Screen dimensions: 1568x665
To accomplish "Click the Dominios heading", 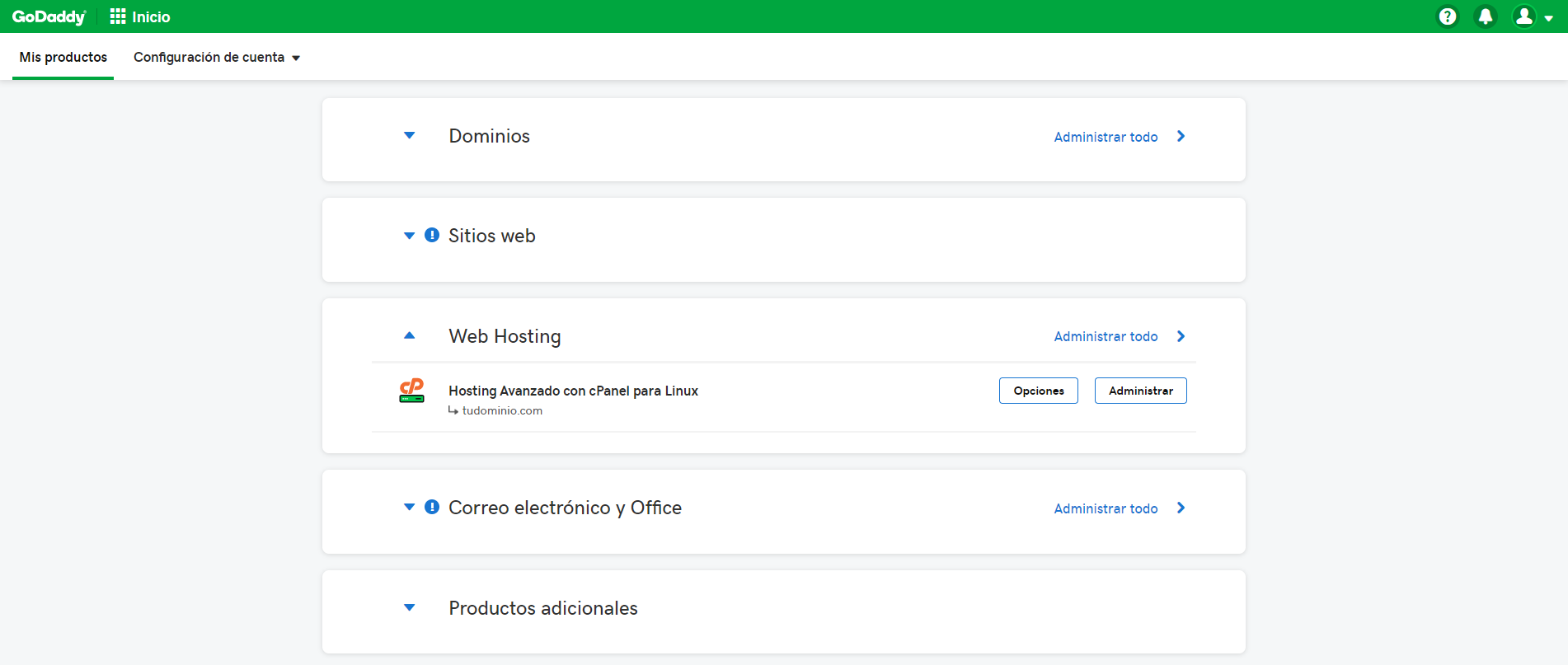I will 489,136.
